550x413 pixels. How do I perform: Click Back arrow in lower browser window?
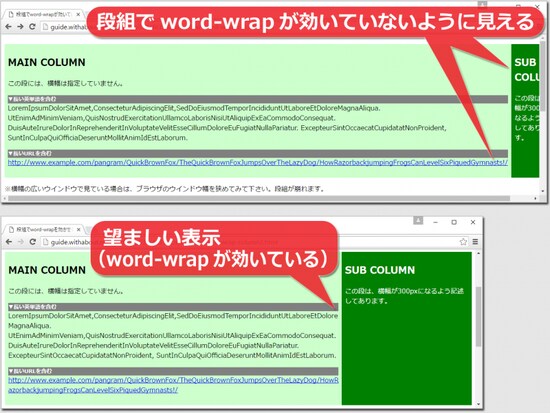click(9, 242)
